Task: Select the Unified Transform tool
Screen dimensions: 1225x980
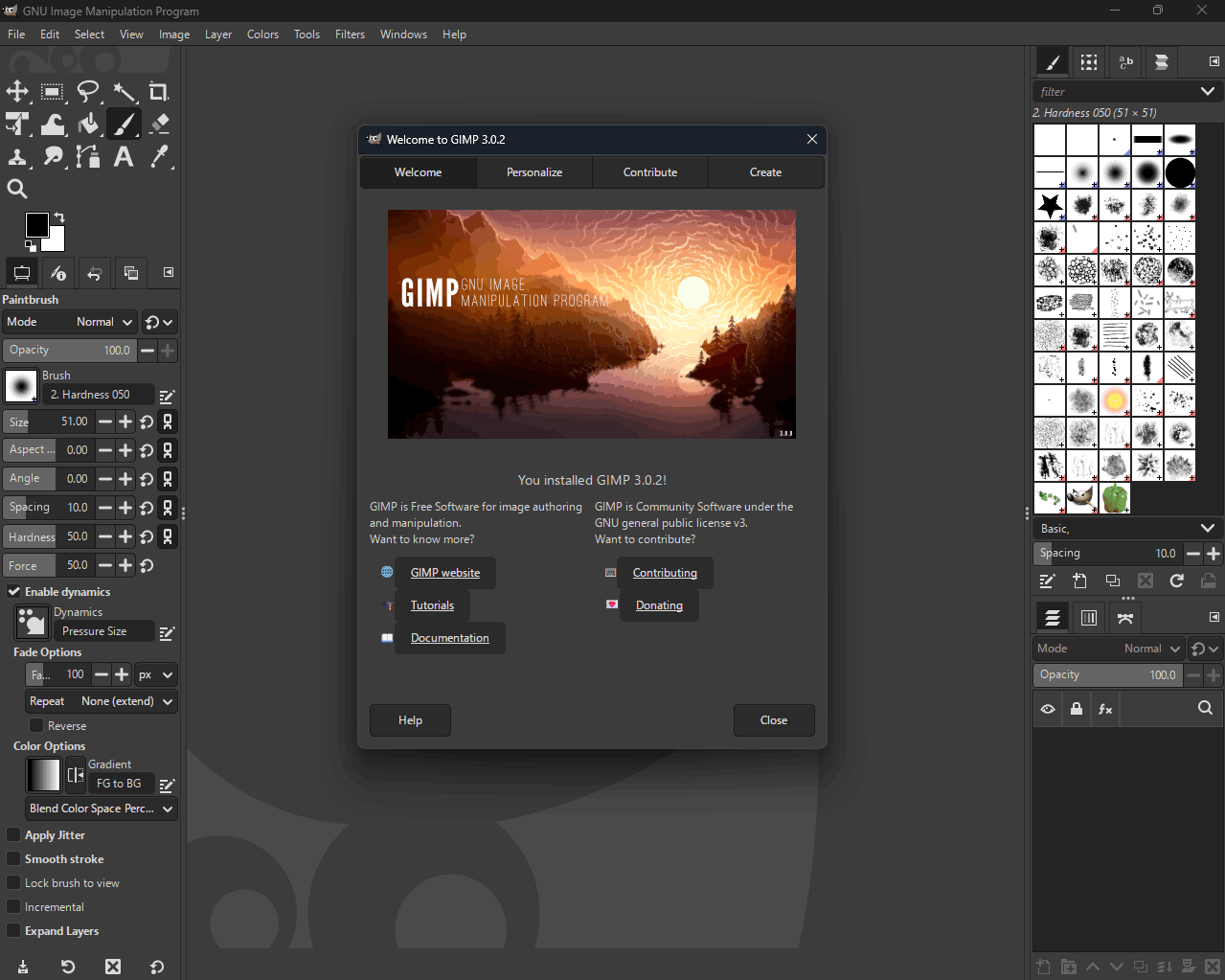Action: (x=17, y=124)
